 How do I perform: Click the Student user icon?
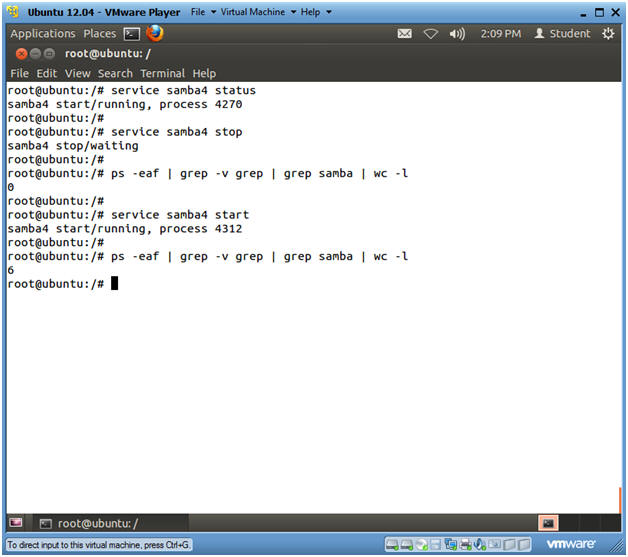point(539,33)
